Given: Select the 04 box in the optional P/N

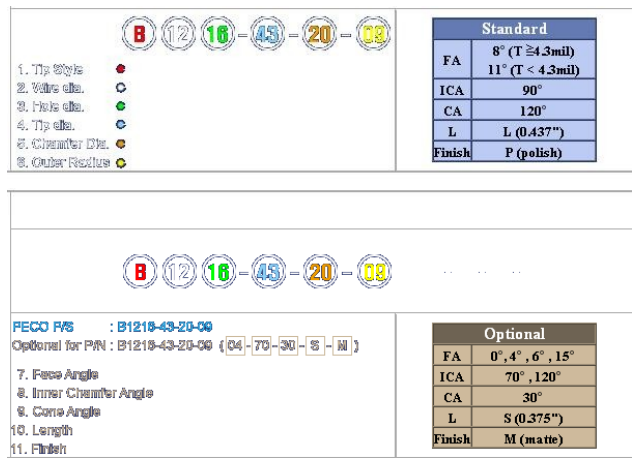Looking at the screenshot, I should coord(235,346).
